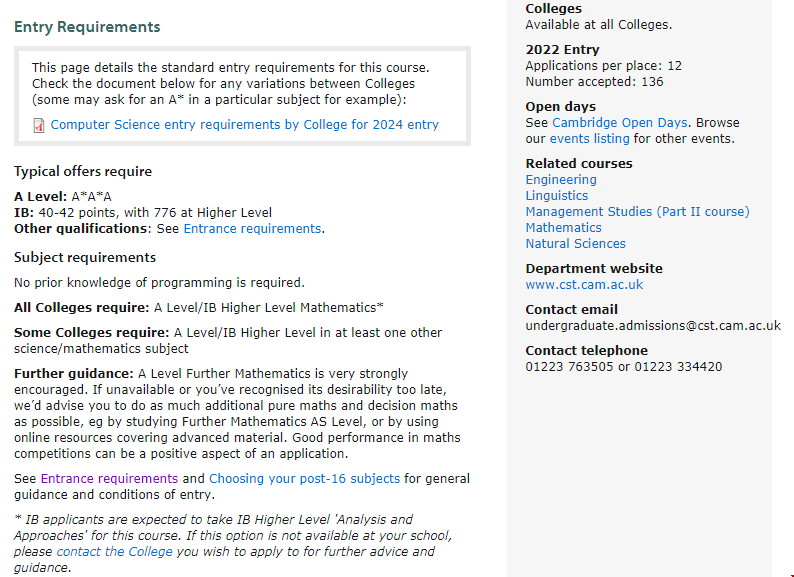Open Entrance requirements link beside Other qualifications
The image size is (794, 577).
pos(252,229)
